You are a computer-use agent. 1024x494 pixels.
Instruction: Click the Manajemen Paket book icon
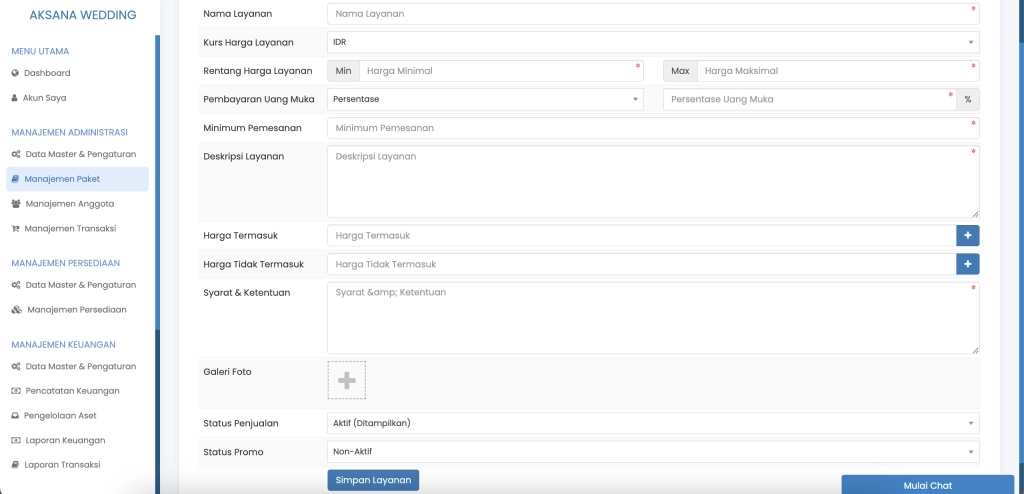[x=15, y=179]
